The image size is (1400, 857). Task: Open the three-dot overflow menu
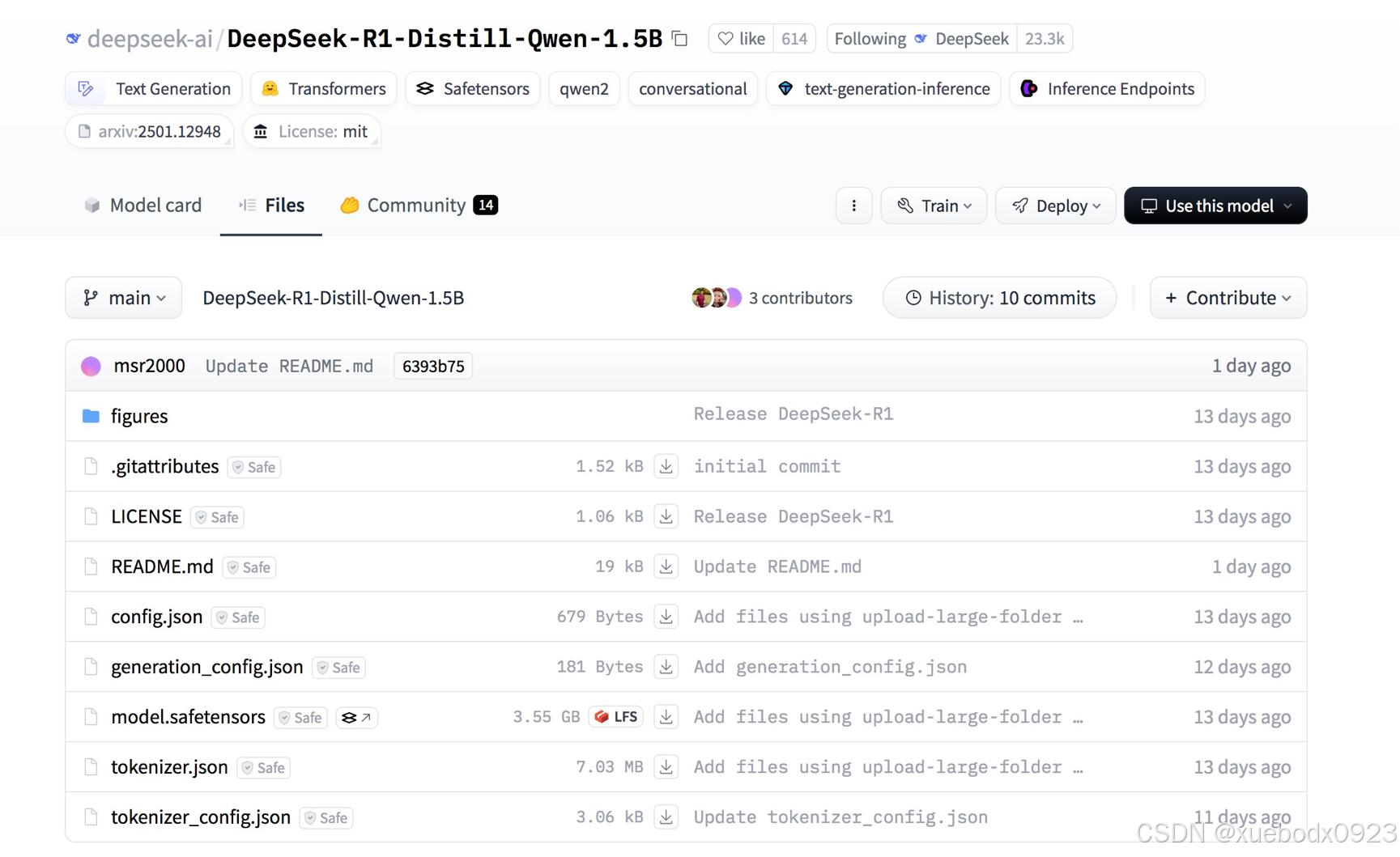(x=854, y=206)
